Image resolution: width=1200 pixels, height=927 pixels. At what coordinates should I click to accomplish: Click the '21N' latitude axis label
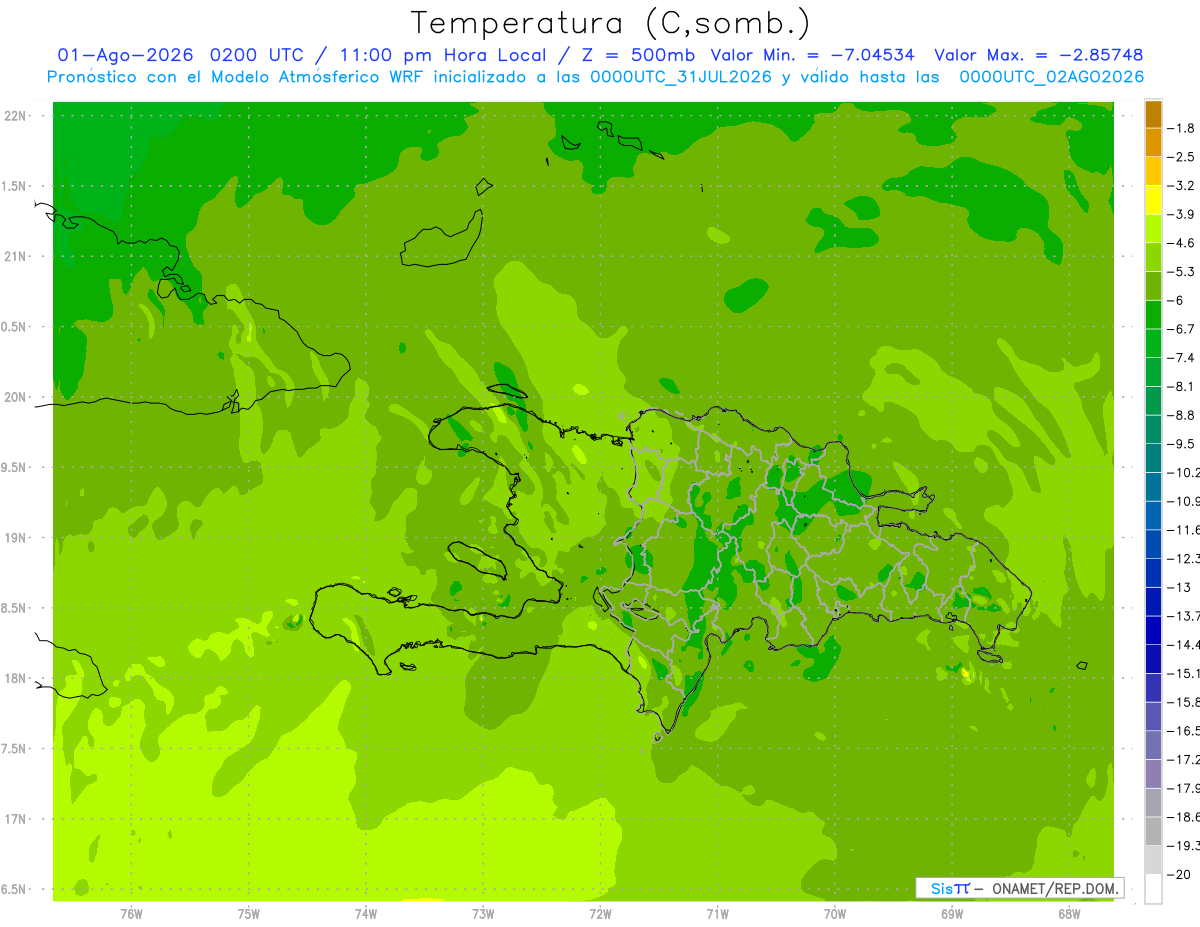pos(14,257)
